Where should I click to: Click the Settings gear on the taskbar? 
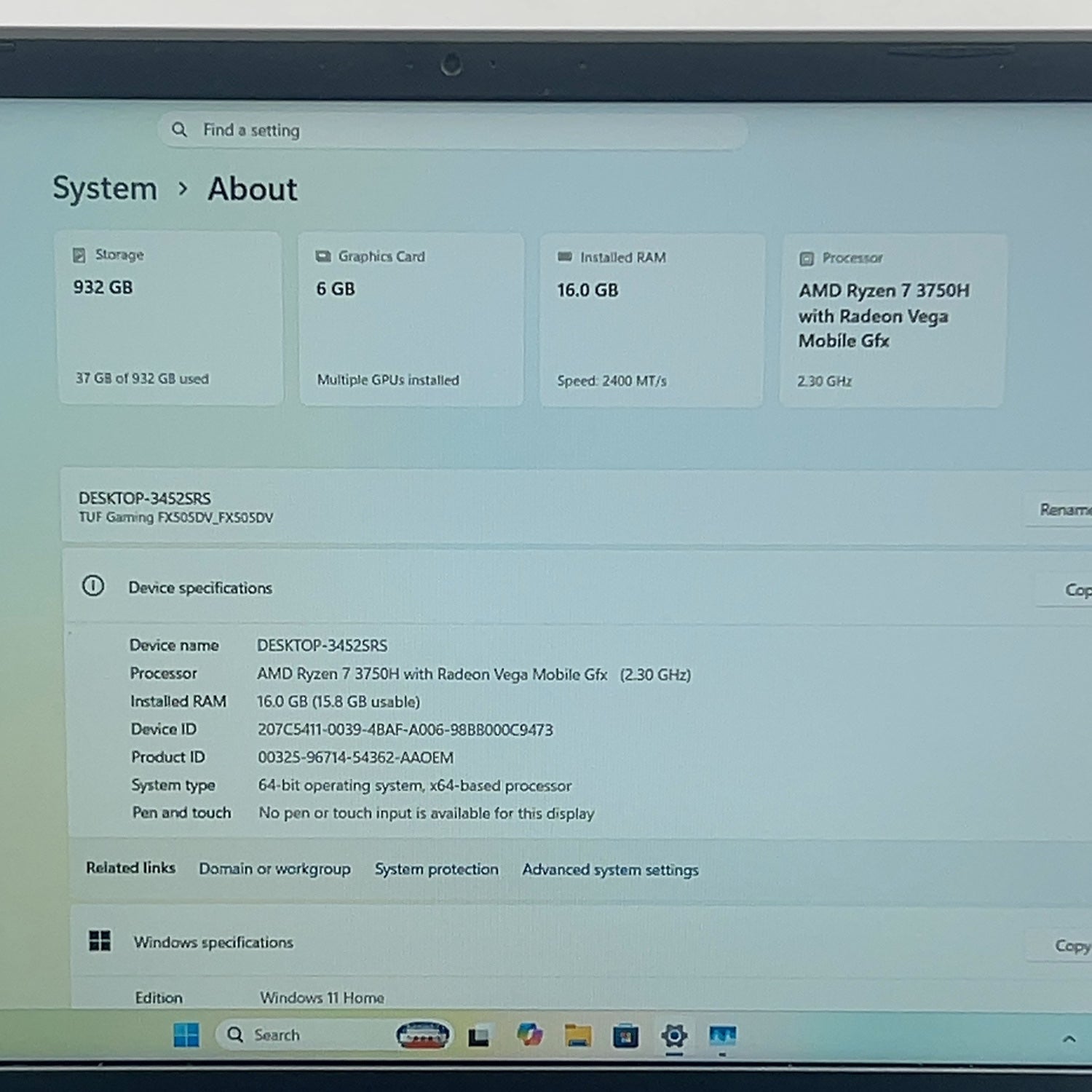coord(674,1035)
